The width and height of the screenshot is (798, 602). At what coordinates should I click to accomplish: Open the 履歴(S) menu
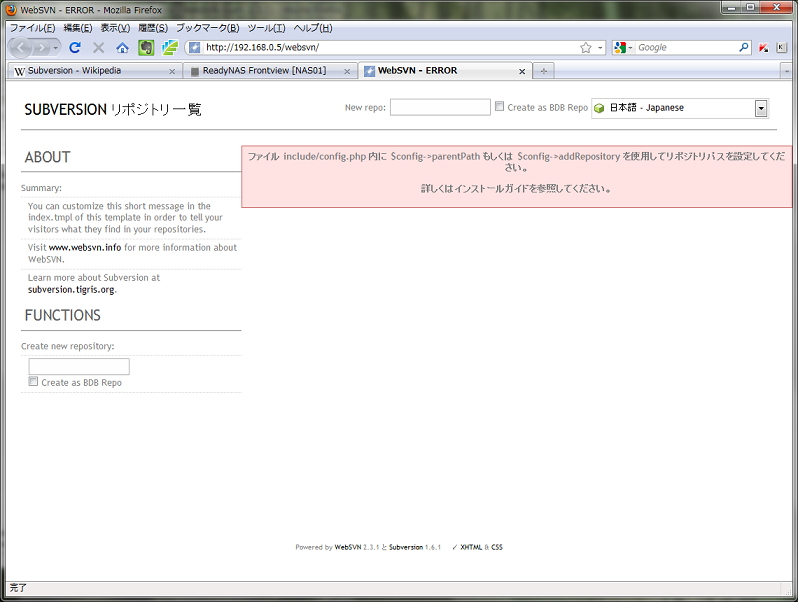tap(153, 28)
